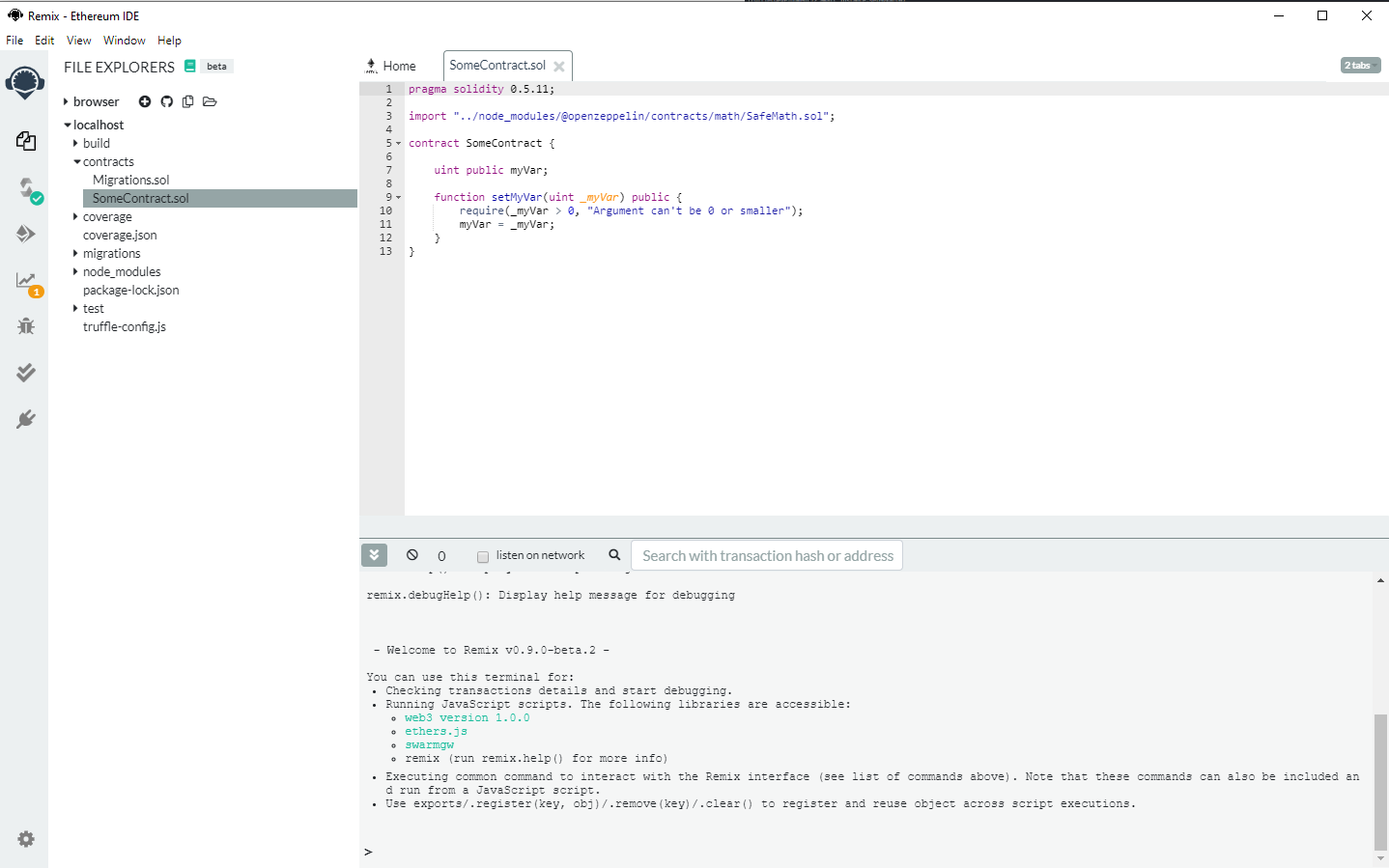Open truffle-config.js file
The width and height of the screenshot is (1389, 868).
pyautogui.click(x=125, y=326)
